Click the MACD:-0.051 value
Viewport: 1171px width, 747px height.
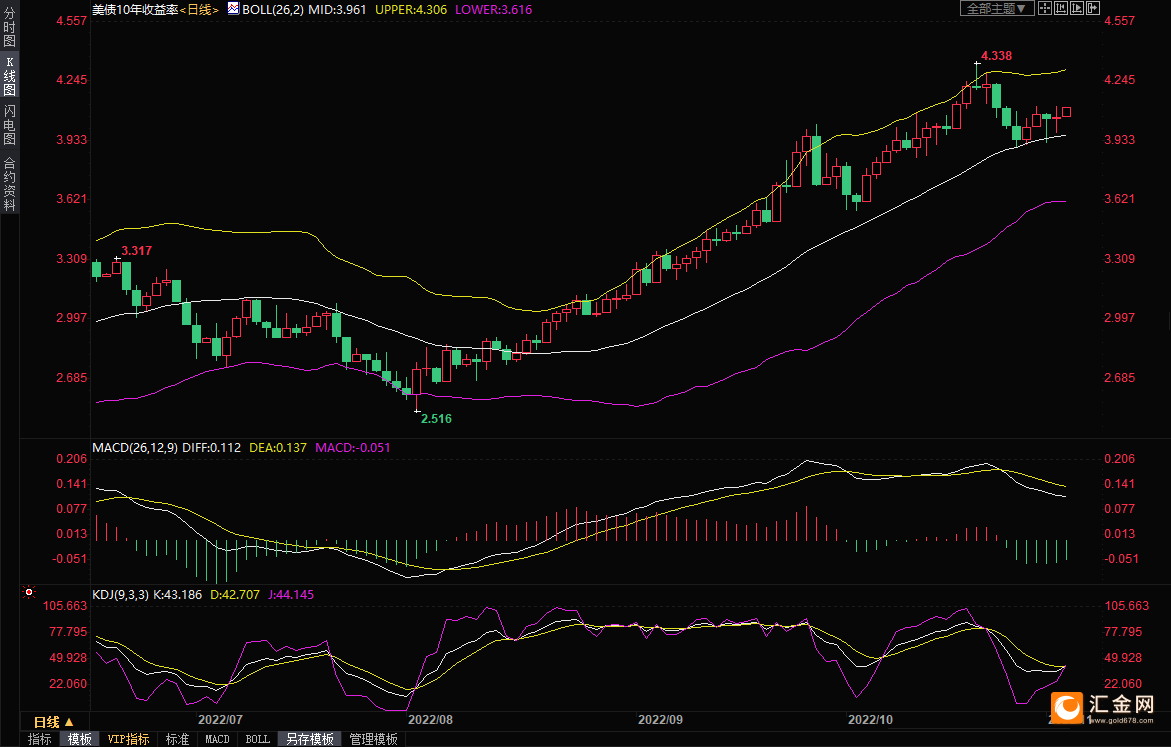tap(352, 447)
